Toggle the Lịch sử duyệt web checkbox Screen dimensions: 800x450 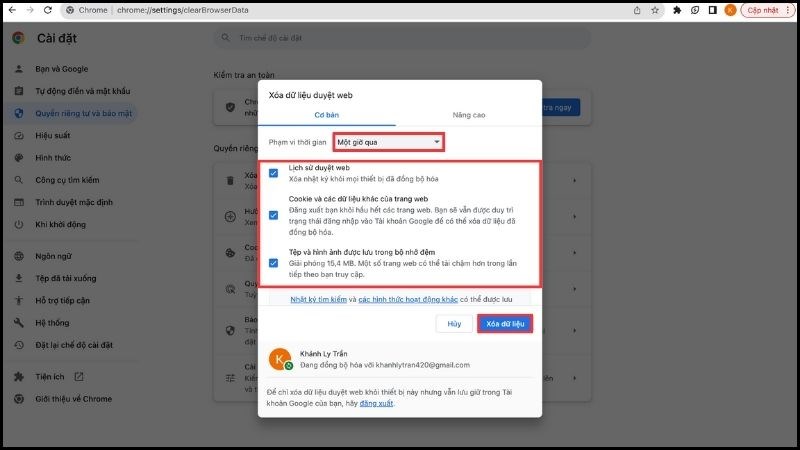[273, 173]
